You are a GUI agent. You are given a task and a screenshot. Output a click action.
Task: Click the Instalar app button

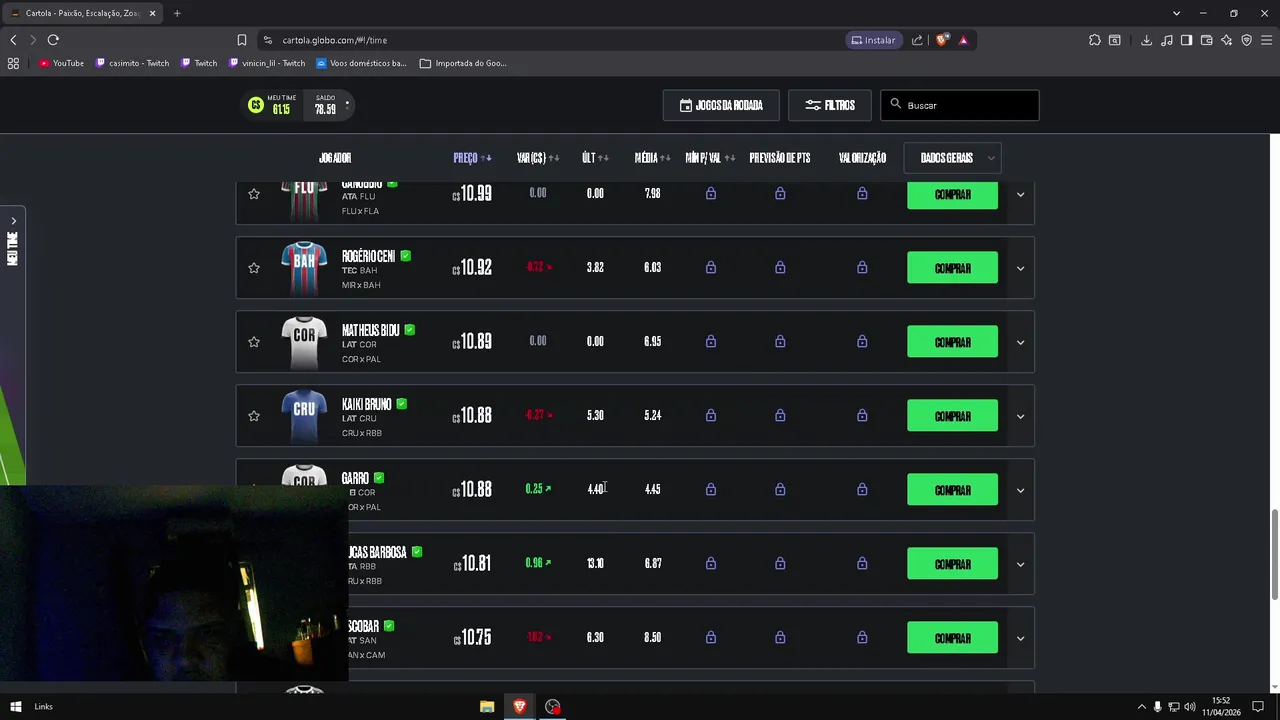point(873,40)
